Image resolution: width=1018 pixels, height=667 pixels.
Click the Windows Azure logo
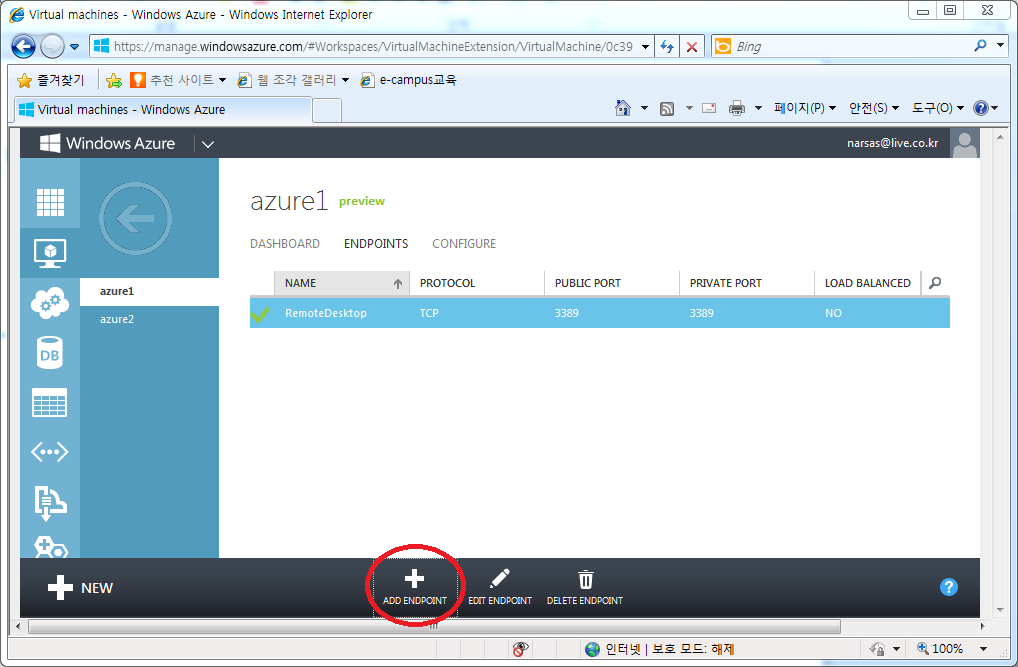(108, 143)
